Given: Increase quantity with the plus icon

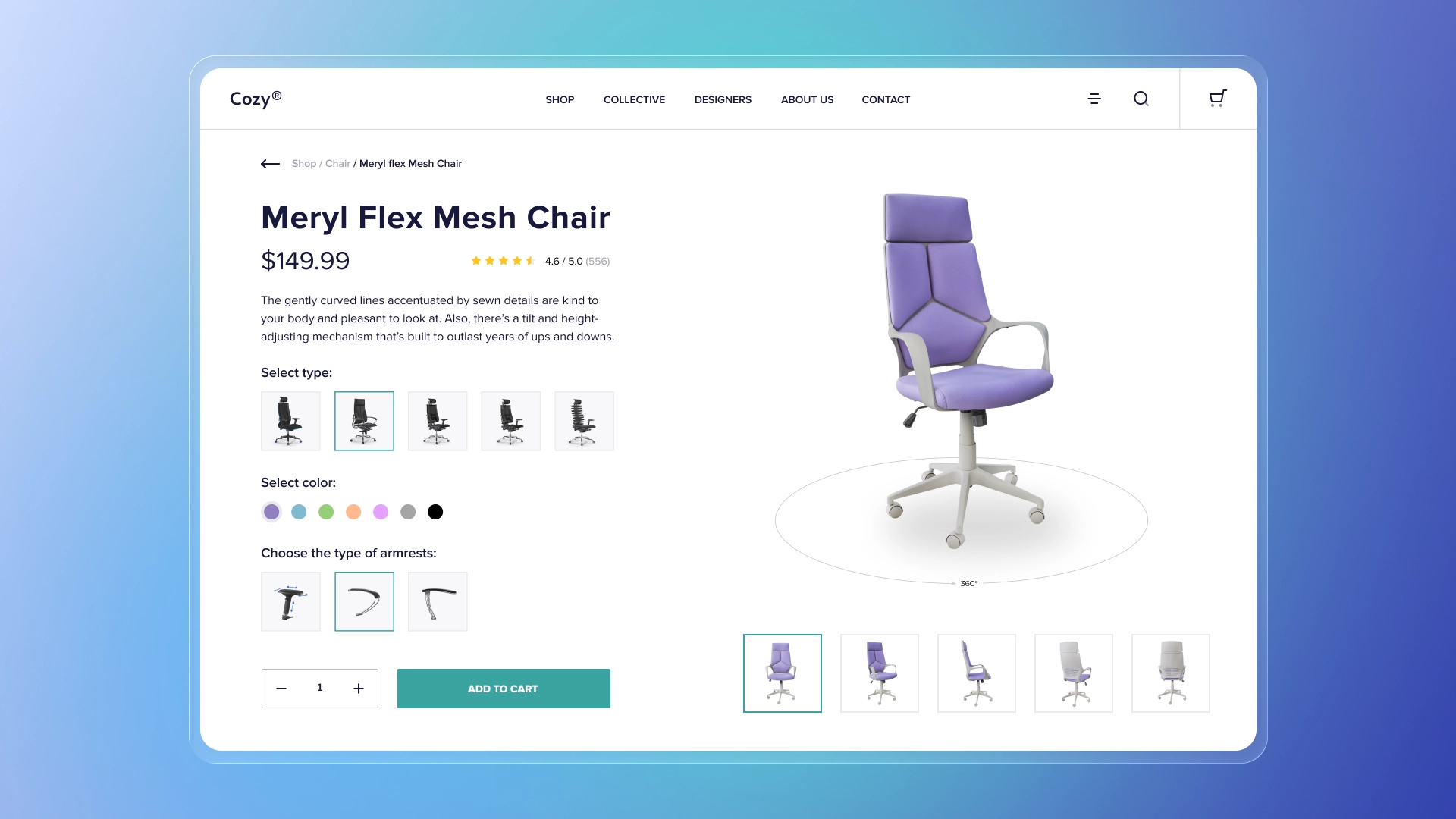Looking at the screenshot, I should pyautogui.click(x=359, y=689).
